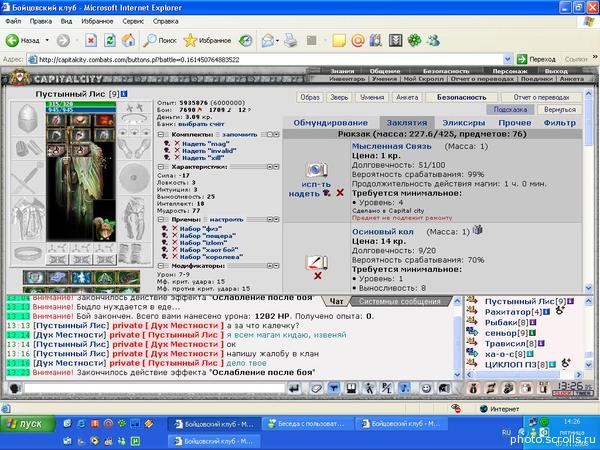600x450 pixels.
Task: Click the empty belt equipment slot
Action: (28, 253)
